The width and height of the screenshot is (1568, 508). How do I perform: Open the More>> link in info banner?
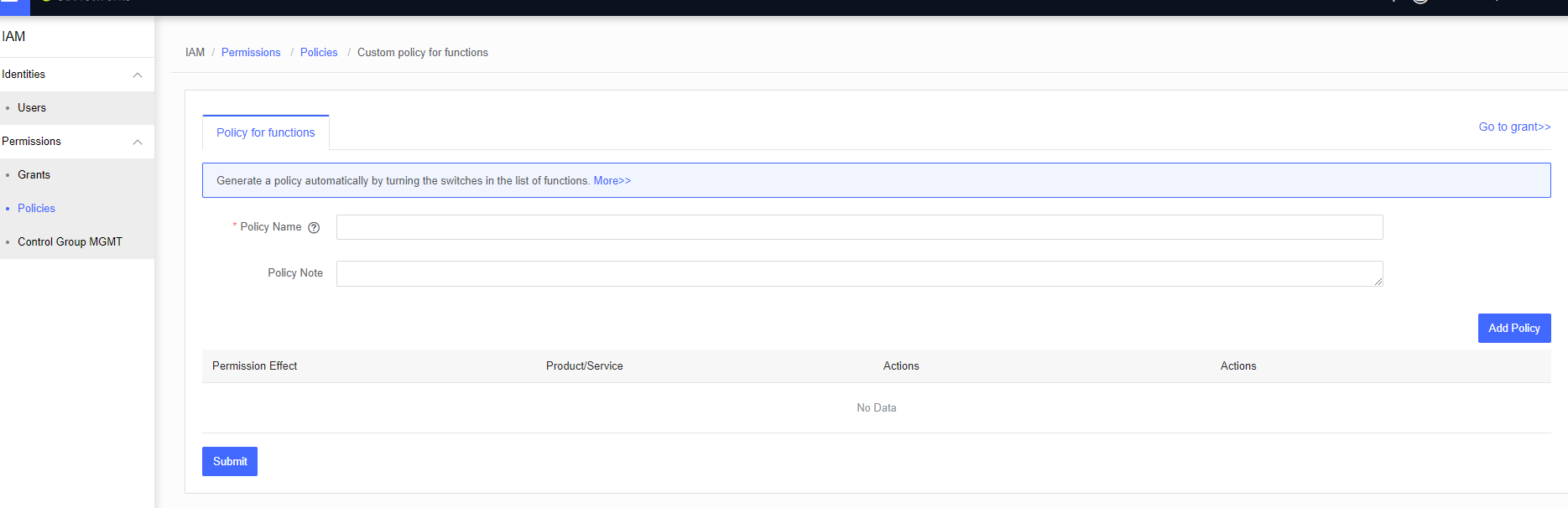coord(612,180)
